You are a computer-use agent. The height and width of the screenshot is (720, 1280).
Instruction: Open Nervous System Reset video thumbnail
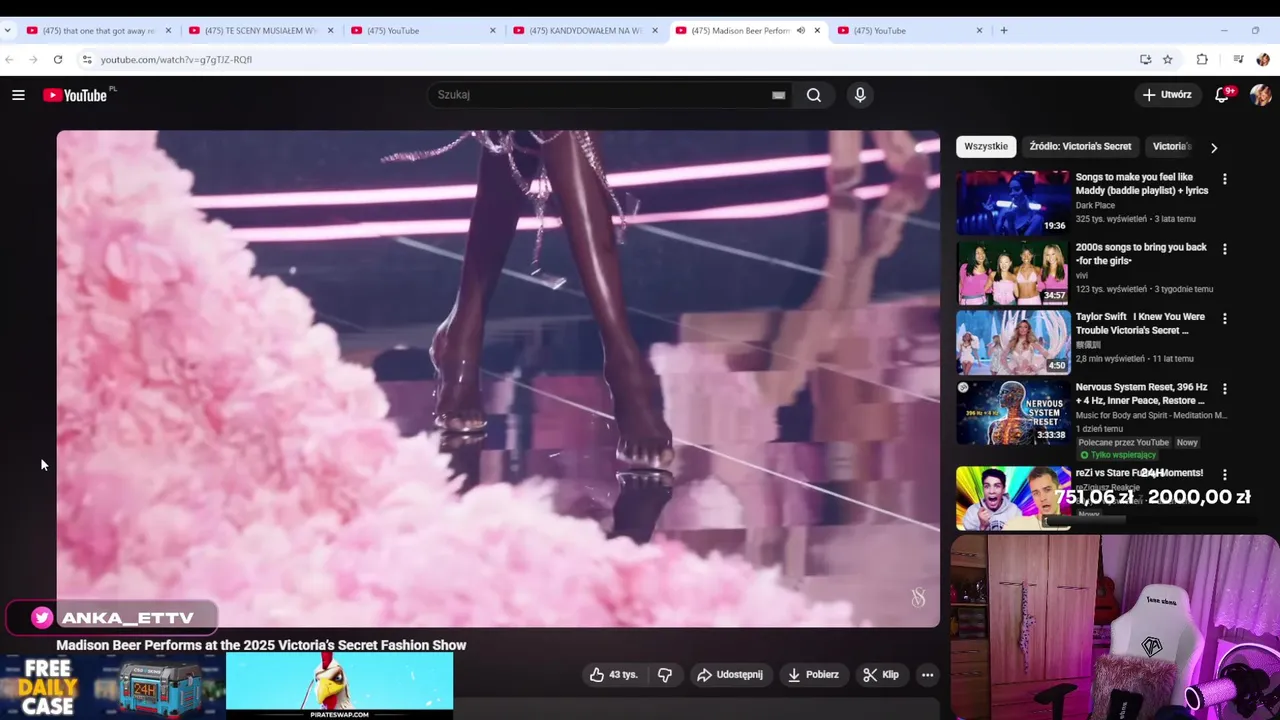pos(1013,412)
